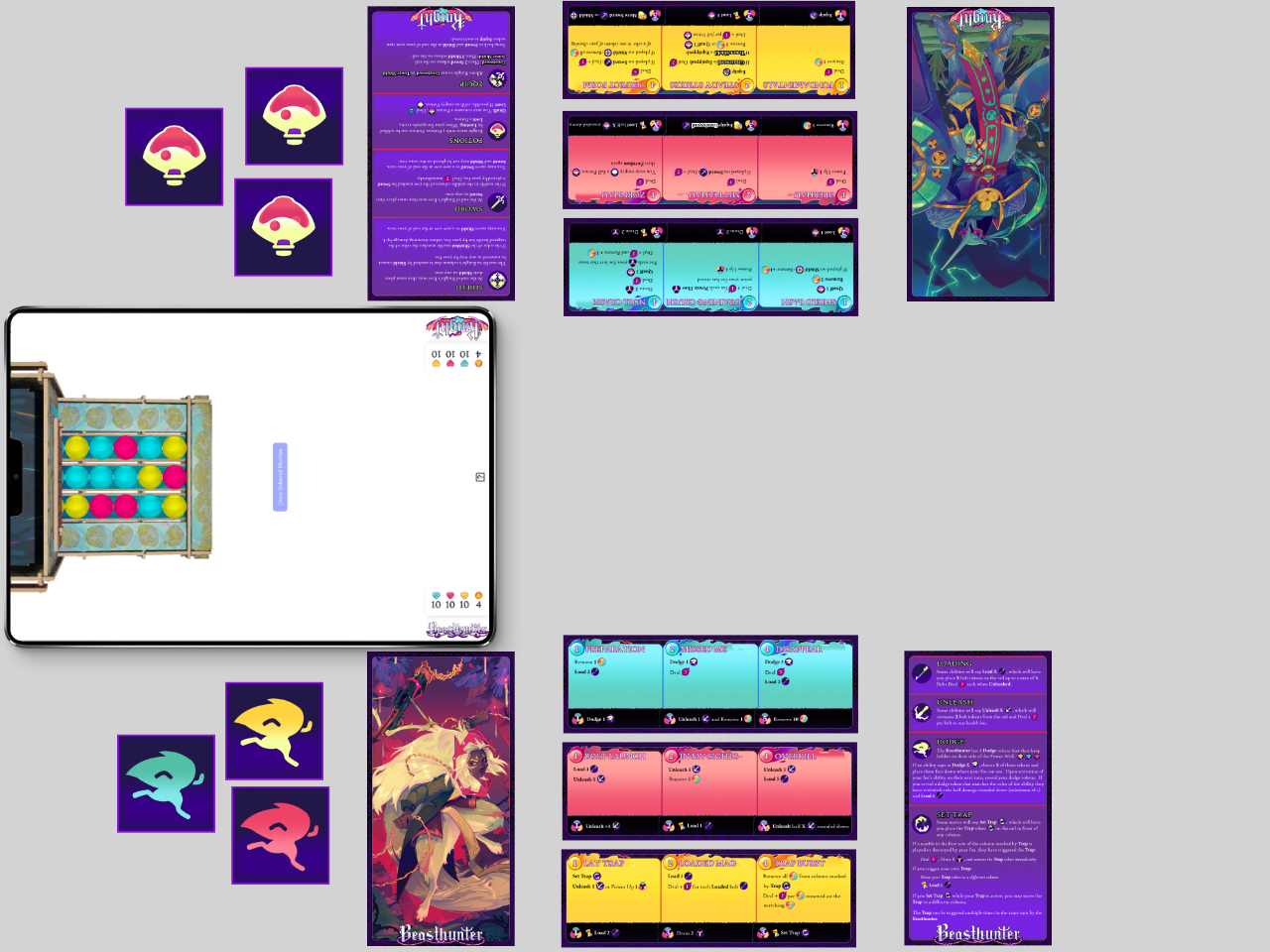This screenshot has width=1270, height=952.
Task: Select the yellow Beasthunter dodge token
Action: pos(274,731)
